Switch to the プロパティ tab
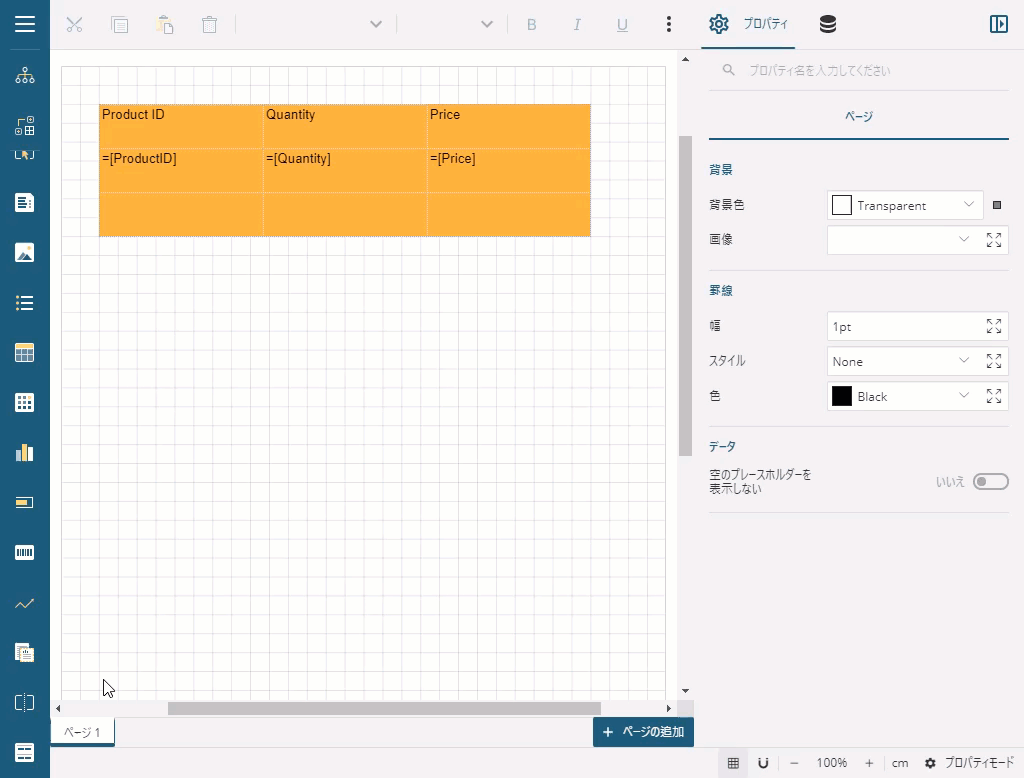The height and width of the screenshot is (778, 1024). 749,25
